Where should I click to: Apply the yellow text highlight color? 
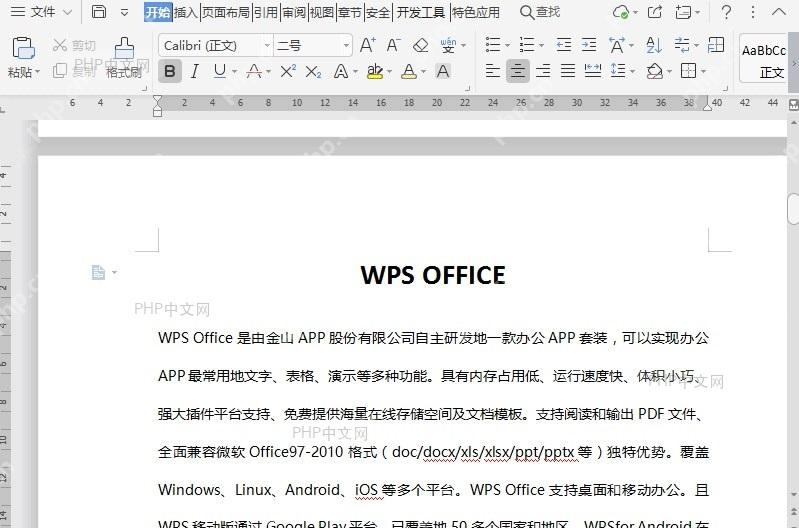click(375, 71)
